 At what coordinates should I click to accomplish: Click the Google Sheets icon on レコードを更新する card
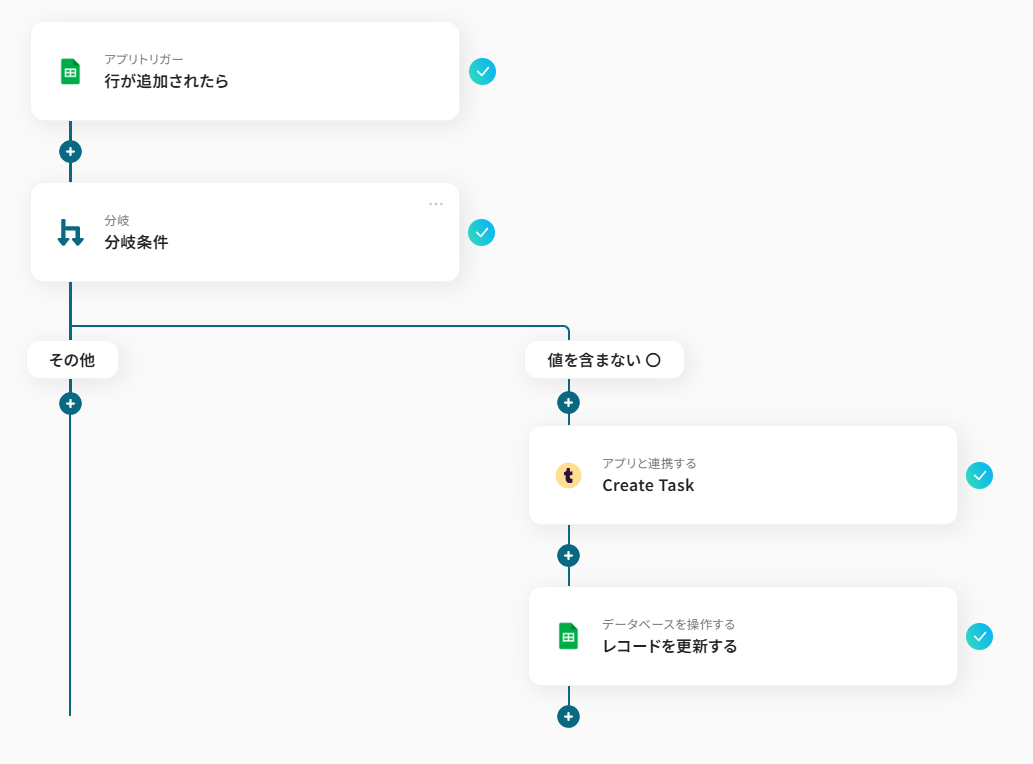(568, 636)
